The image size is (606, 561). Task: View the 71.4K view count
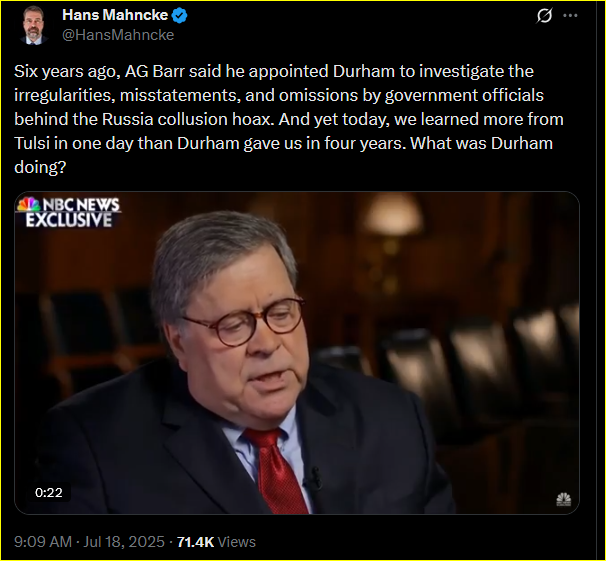195,542
